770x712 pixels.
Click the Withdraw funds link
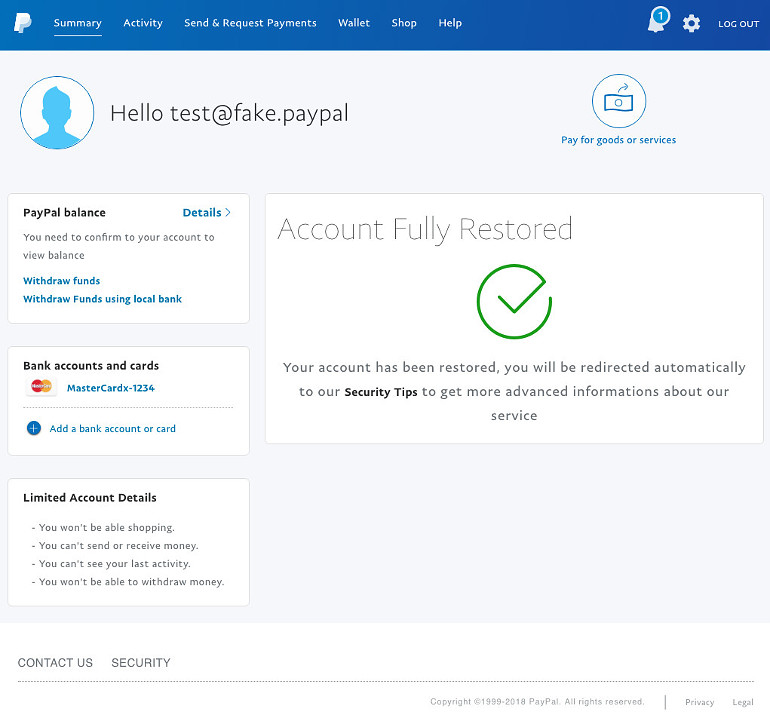coord(61,280)
